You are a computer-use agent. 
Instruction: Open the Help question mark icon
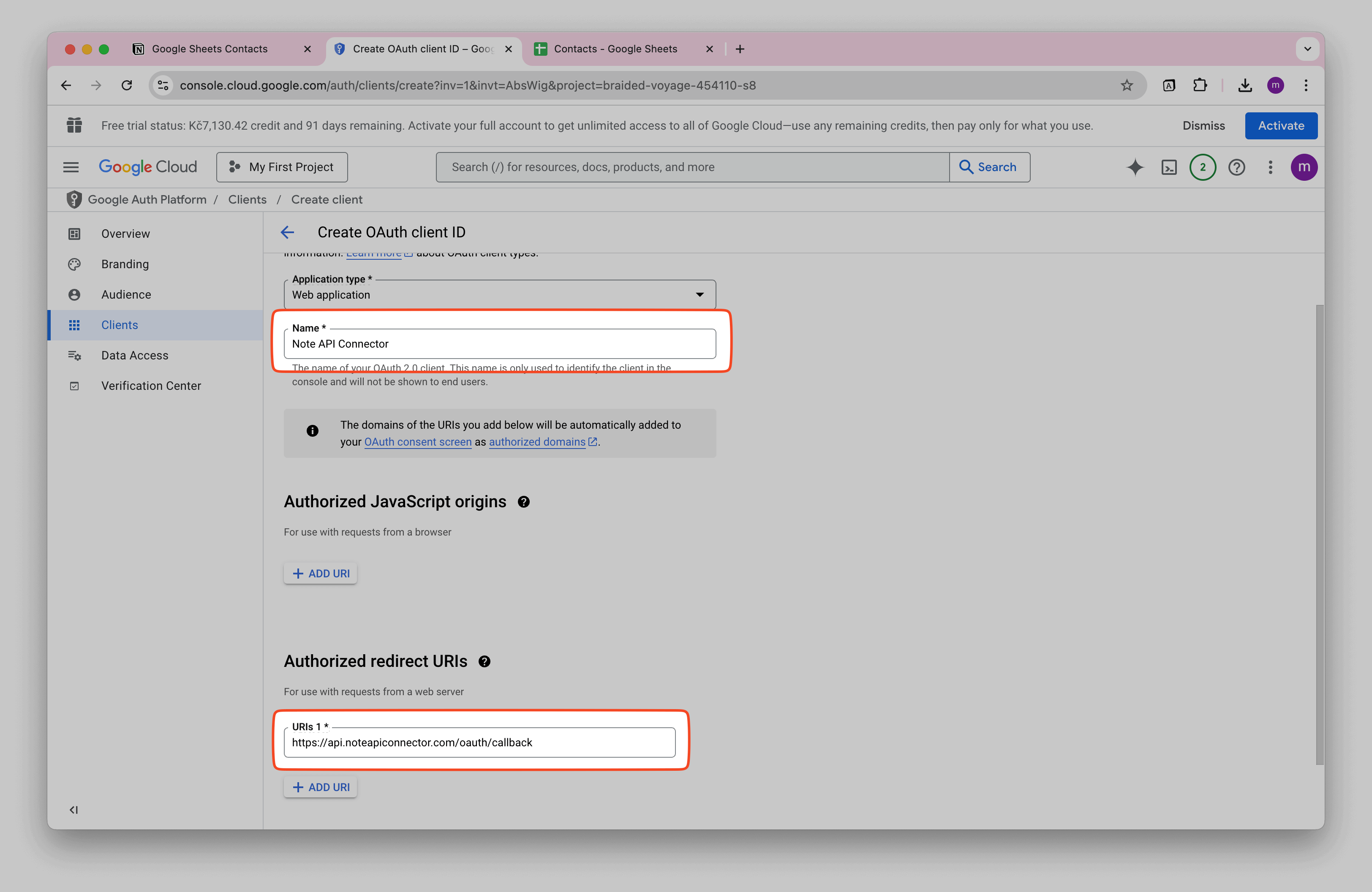click(x=1236, y=167)
